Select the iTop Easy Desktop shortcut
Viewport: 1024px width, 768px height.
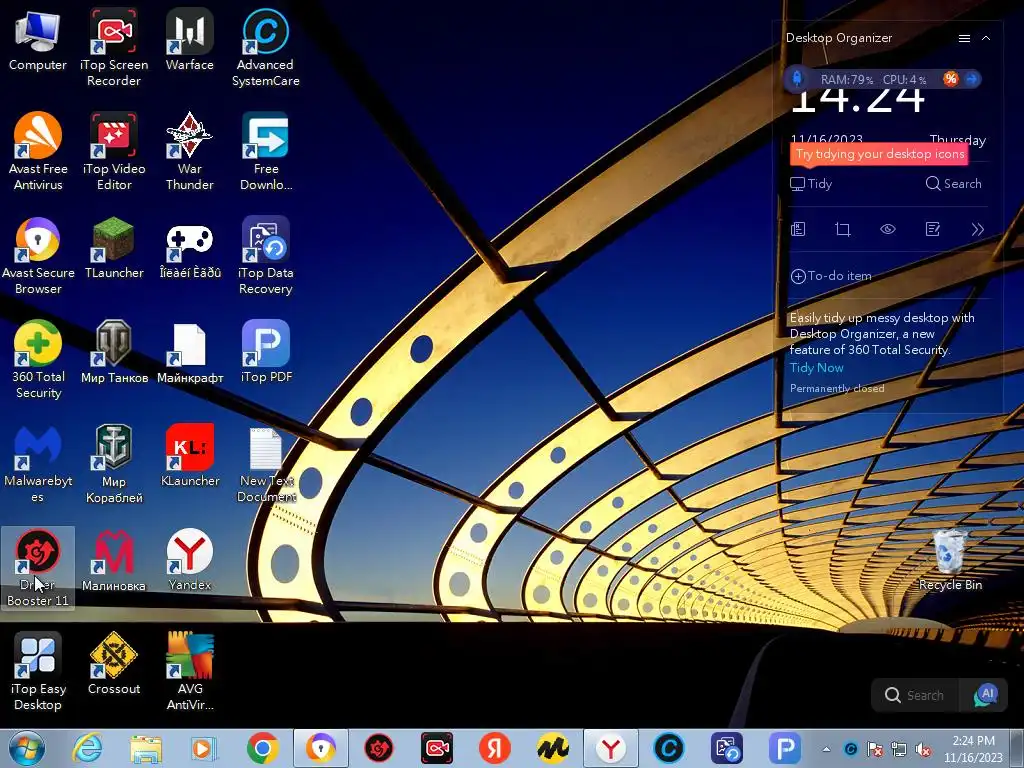(x=38, y=671)
